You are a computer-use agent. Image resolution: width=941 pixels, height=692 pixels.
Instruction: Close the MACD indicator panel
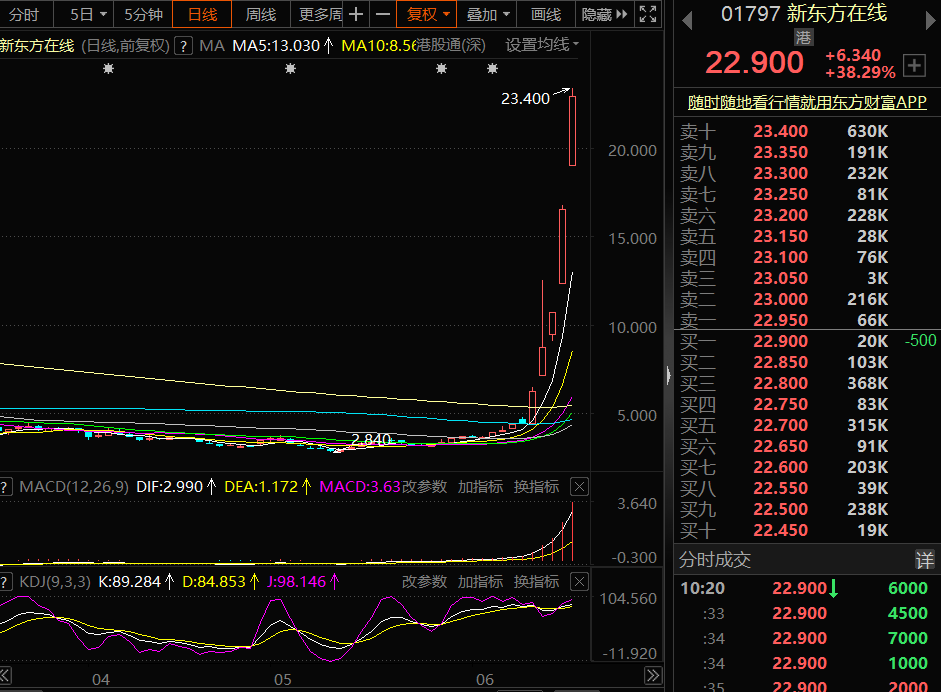[x=579, y=487]
